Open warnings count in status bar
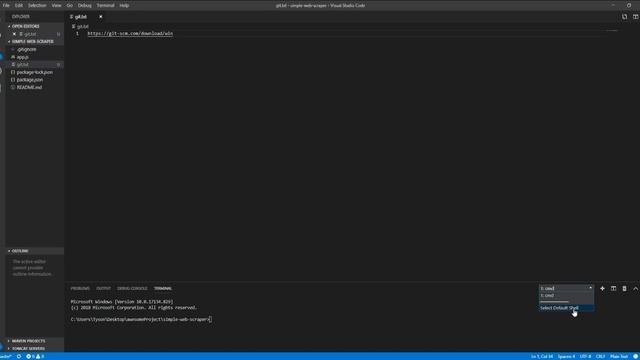The width and height of the screenshot is (640, 360). click(40, 356)
